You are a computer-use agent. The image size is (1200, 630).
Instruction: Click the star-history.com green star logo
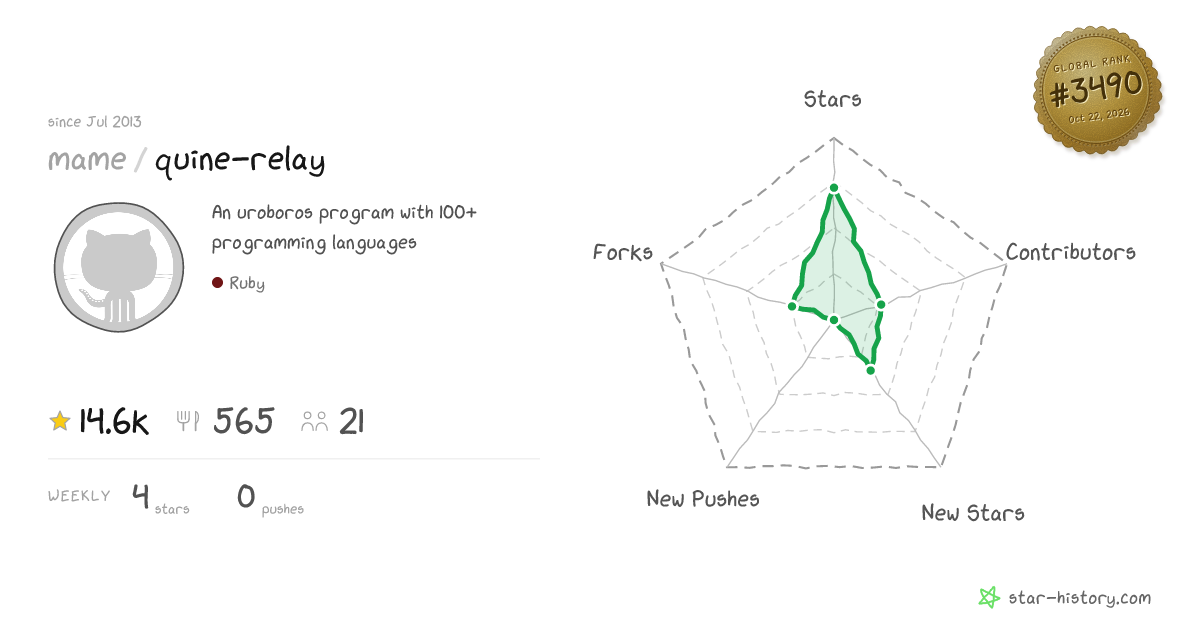click(989, 598)
